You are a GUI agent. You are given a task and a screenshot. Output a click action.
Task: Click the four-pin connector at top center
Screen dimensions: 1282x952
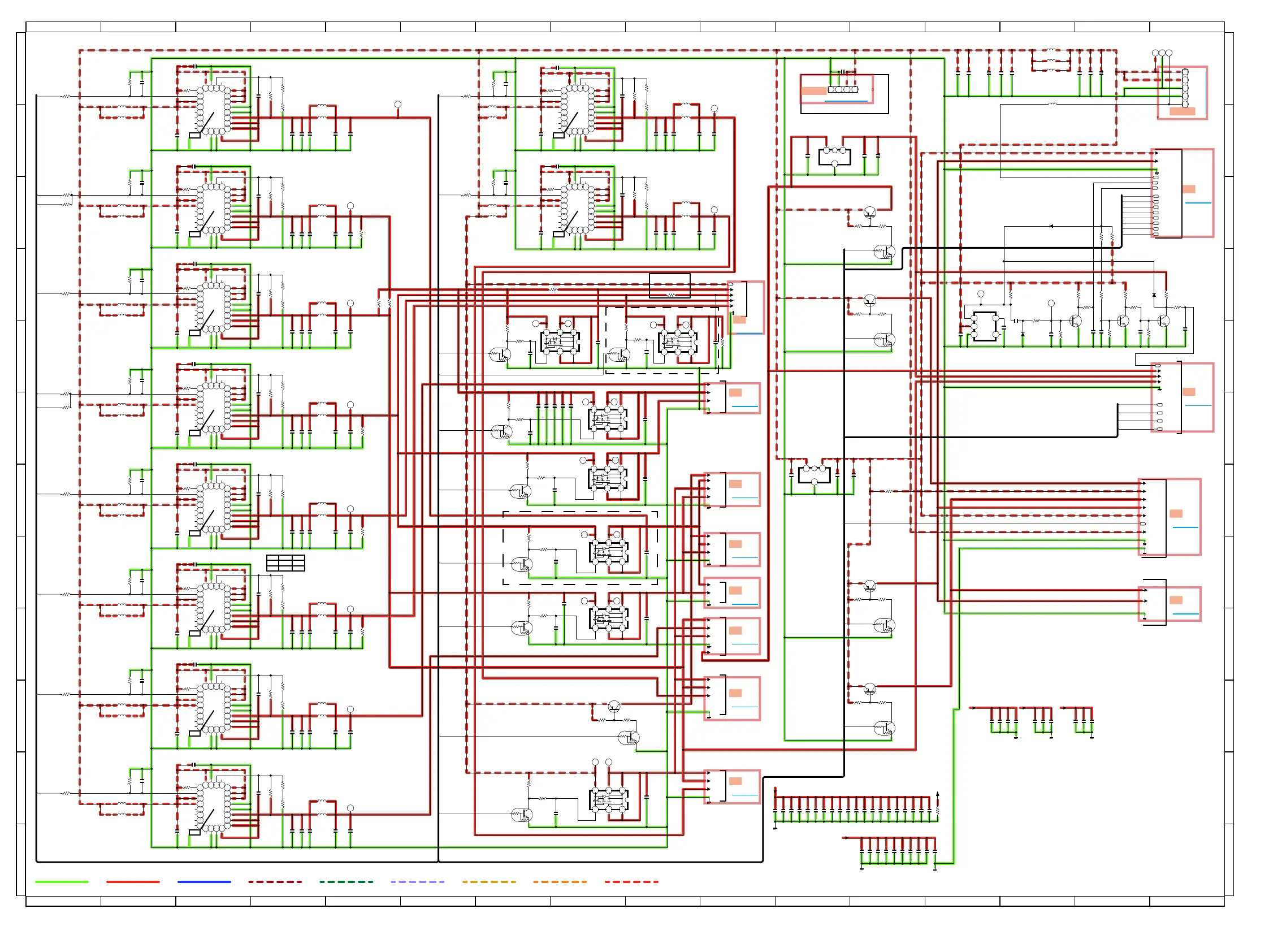(842, 89)
